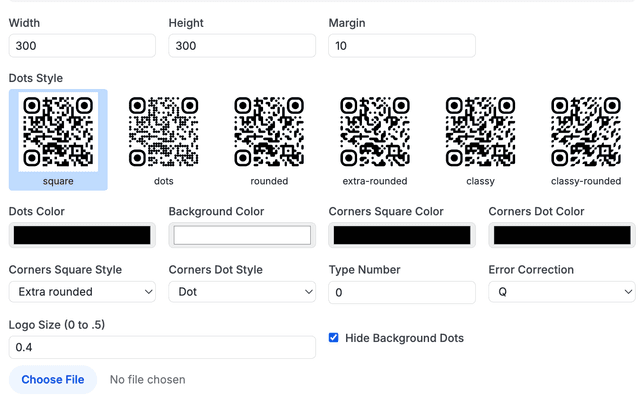Click the Hide Background Dots label
The image size is (640, 405).
coord(404,338)
